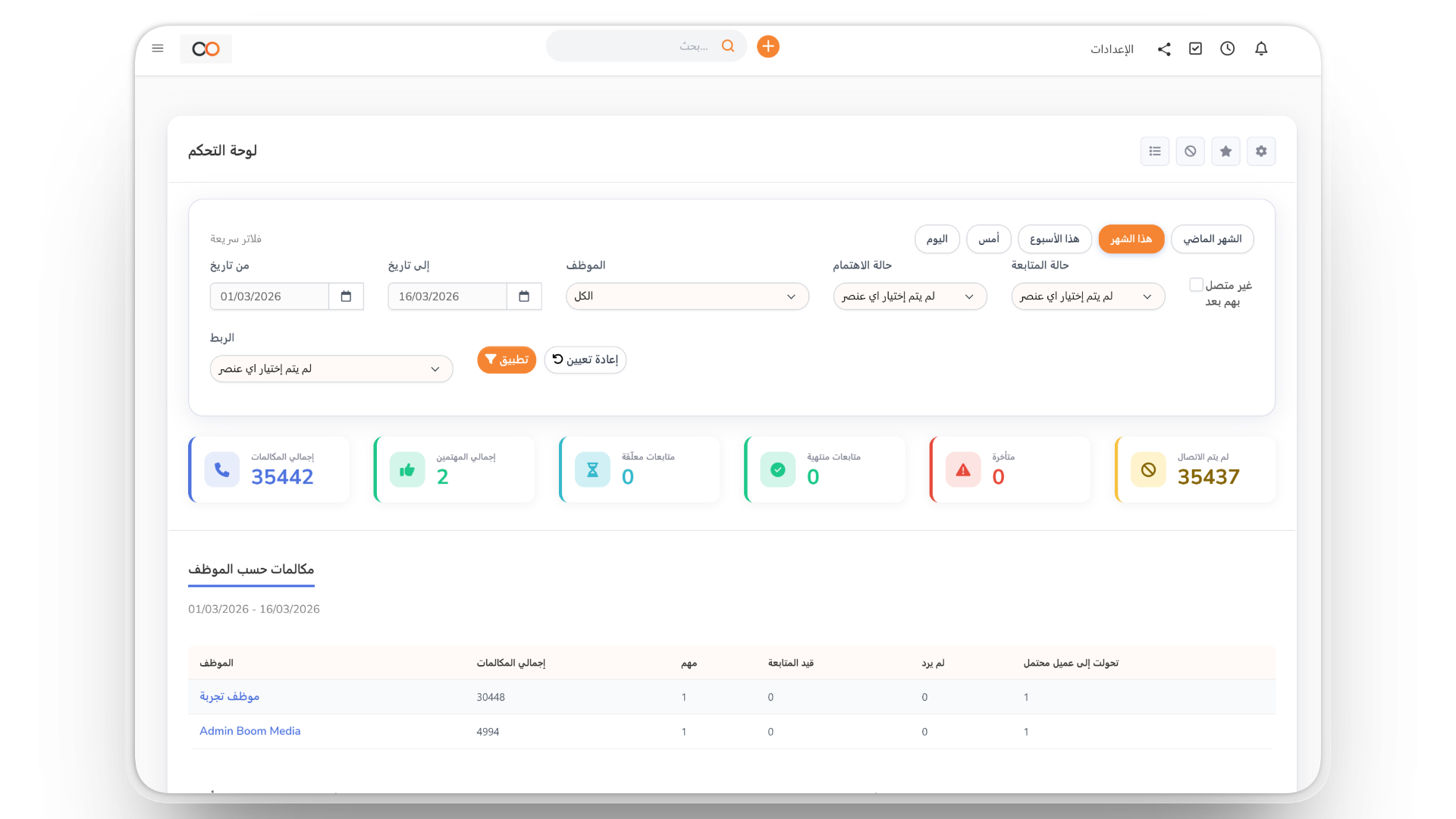Select the اليوم quick filter

click(x=937, y=239)
